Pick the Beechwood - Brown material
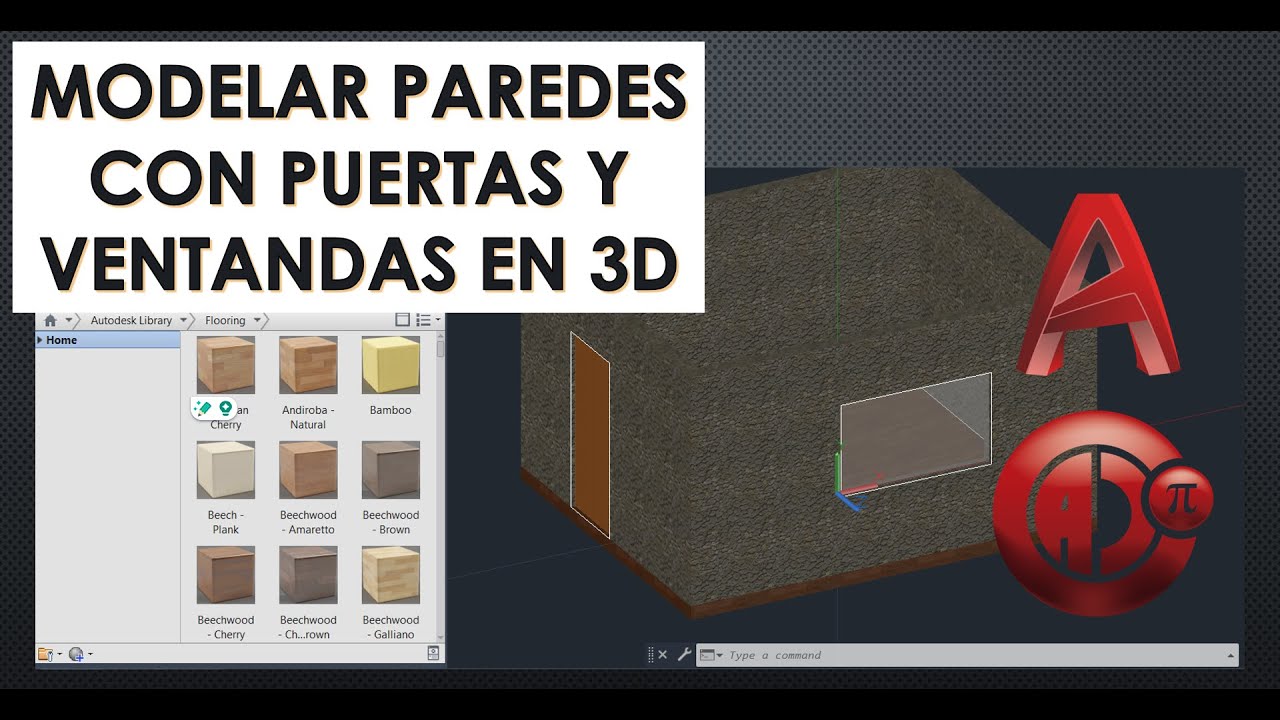The height and width of the screenshot is (720, 1280). (x=390, y=470)
